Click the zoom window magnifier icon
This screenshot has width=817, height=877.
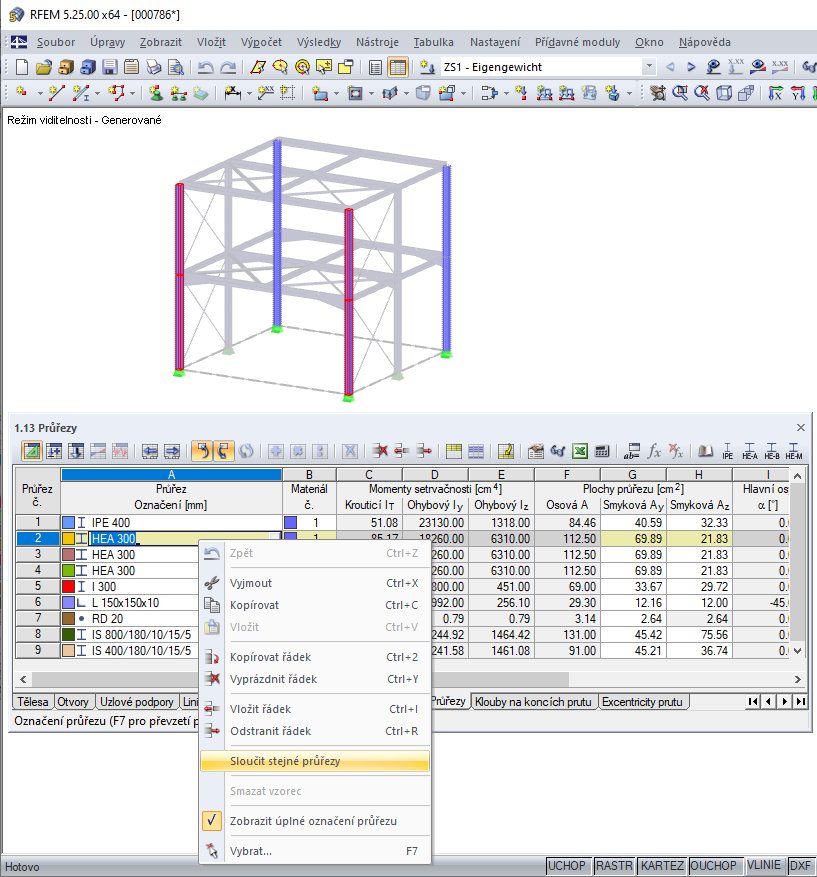[679, 93]
